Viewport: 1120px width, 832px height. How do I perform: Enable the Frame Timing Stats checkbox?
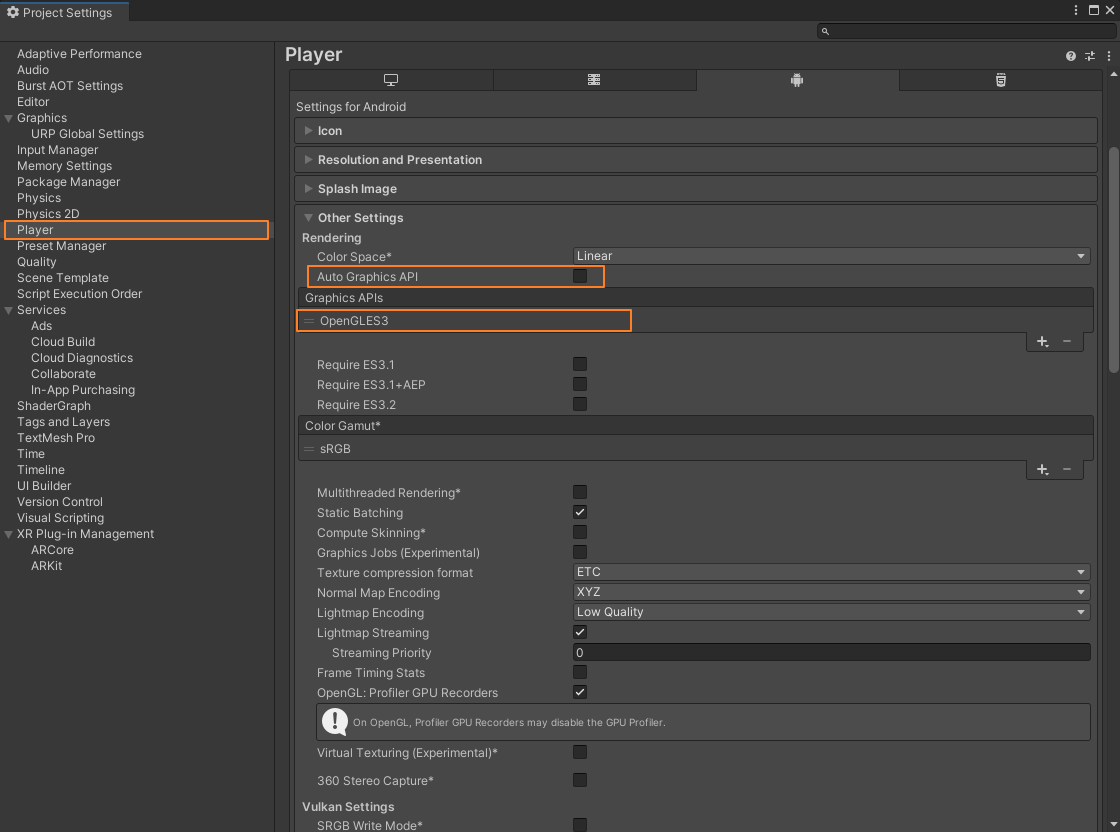[x=580, y=672]
